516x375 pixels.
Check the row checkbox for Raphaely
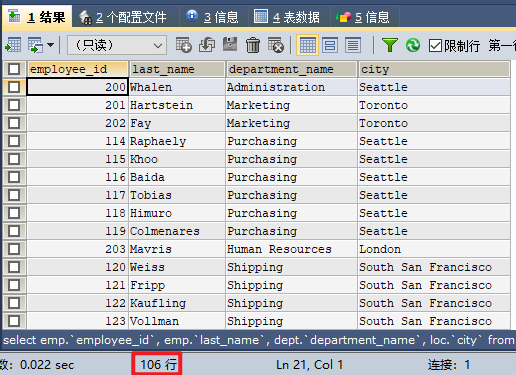[x=14, y=141]
